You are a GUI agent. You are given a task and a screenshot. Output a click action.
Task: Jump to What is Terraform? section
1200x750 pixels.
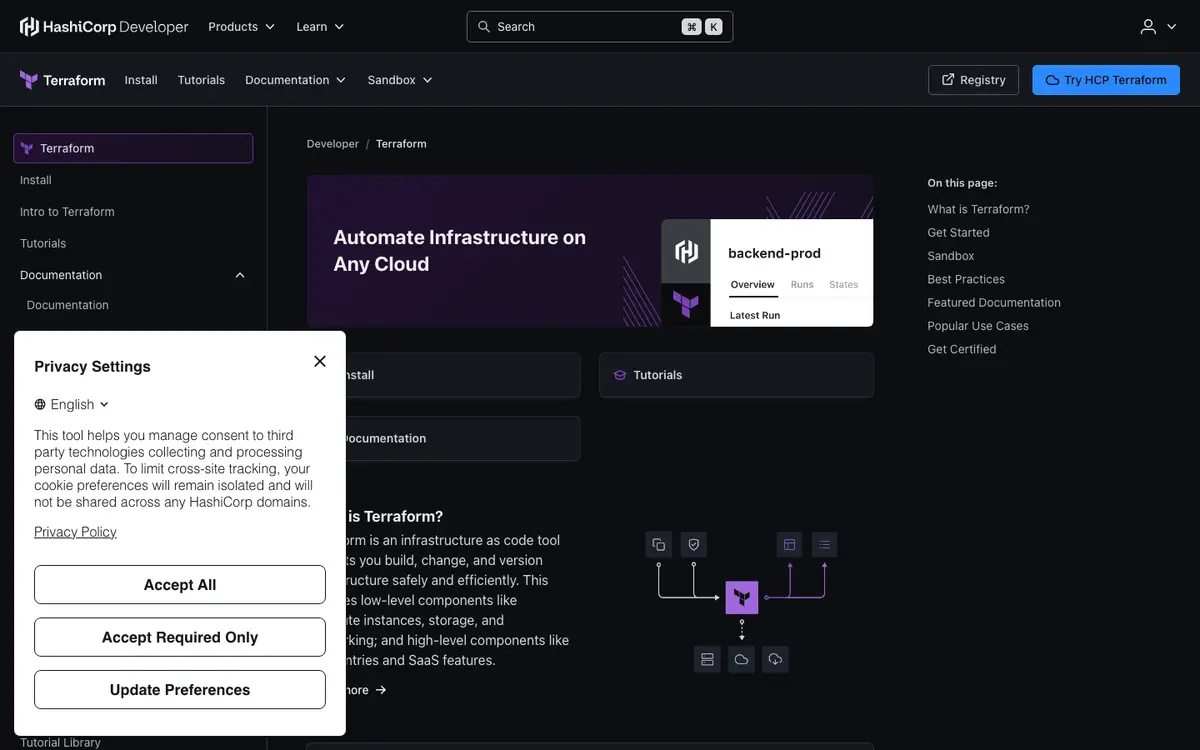pos(978,209)
